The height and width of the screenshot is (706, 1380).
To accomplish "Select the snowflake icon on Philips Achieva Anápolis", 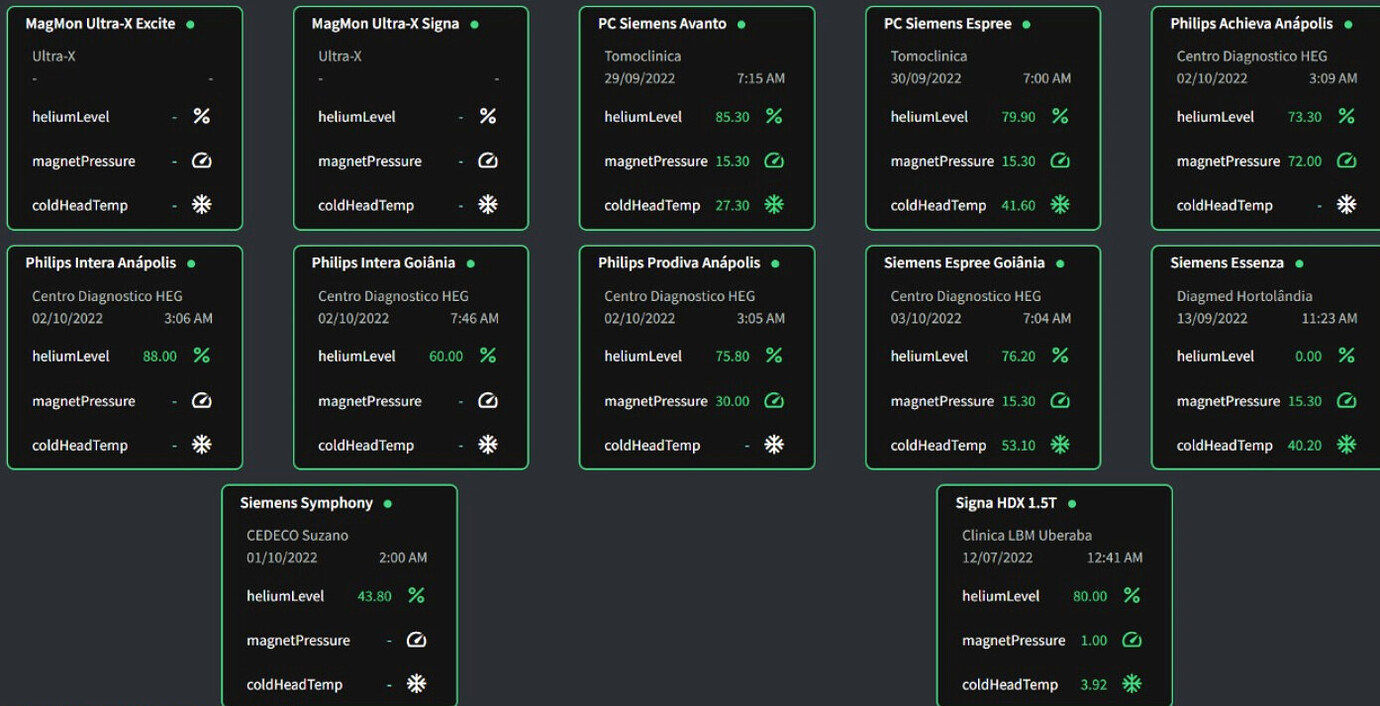I will tap(1347, 205).
